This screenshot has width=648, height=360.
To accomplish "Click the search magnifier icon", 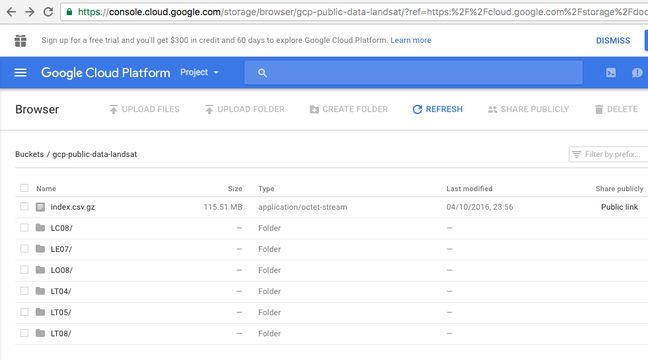I will pos(262,73).
